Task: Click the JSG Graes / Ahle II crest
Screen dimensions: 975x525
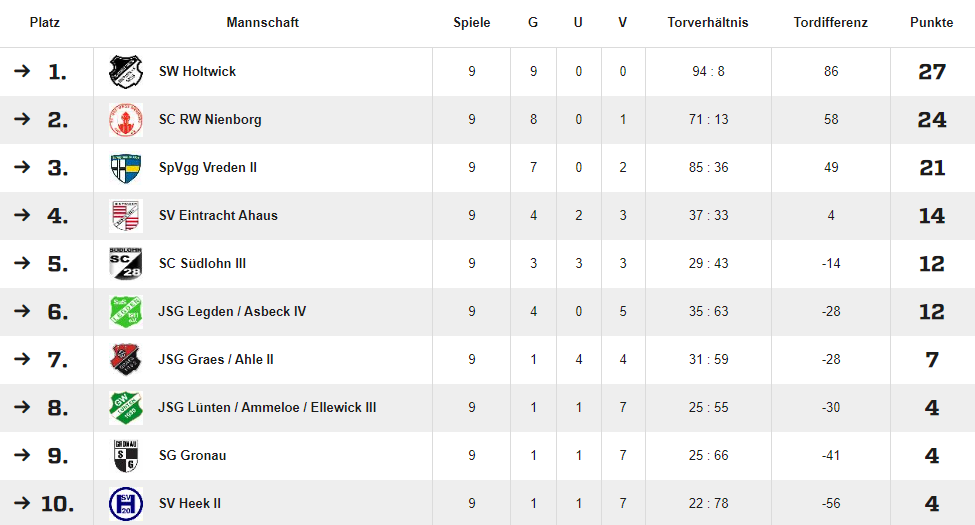Action: click(126, 360)
